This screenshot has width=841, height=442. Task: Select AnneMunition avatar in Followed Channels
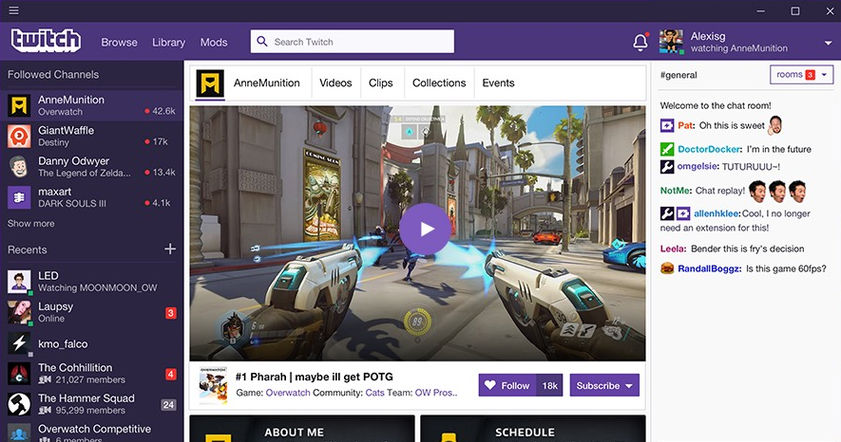(19, 106)
